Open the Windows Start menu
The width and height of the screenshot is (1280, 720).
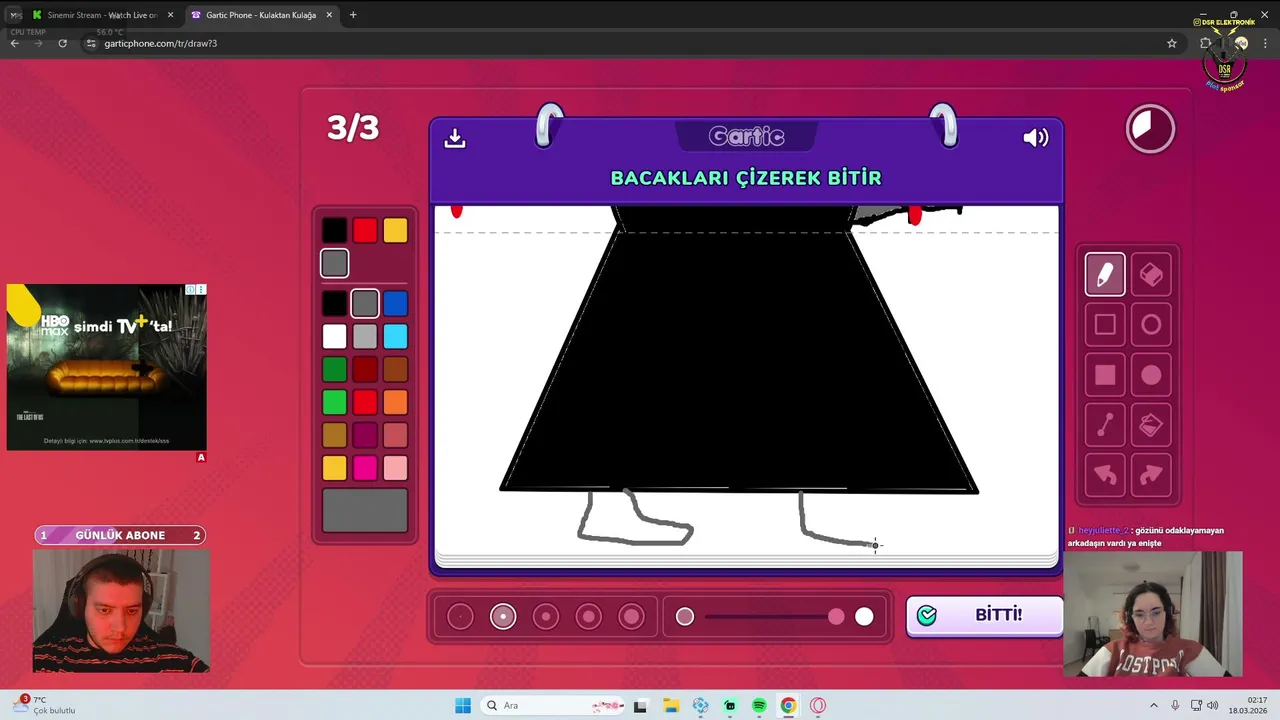tap(463, 706)
